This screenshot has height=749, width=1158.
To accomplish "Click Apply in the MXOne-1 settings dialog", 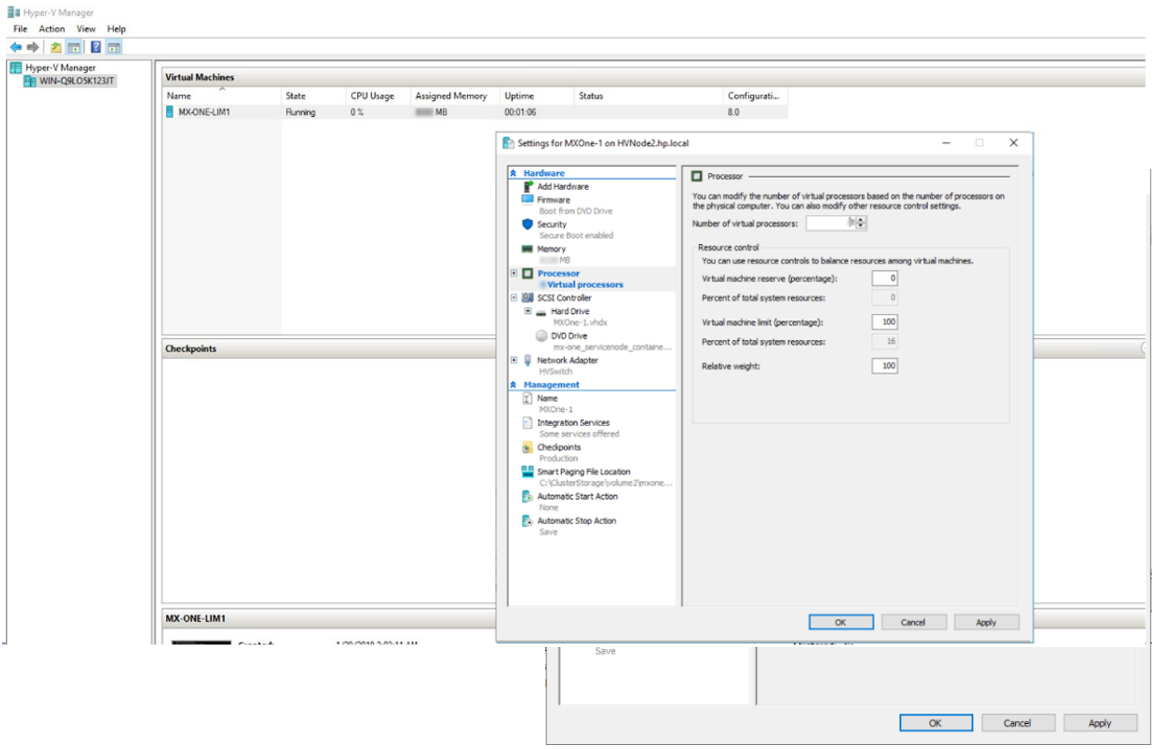I will (x=985, y=622).
